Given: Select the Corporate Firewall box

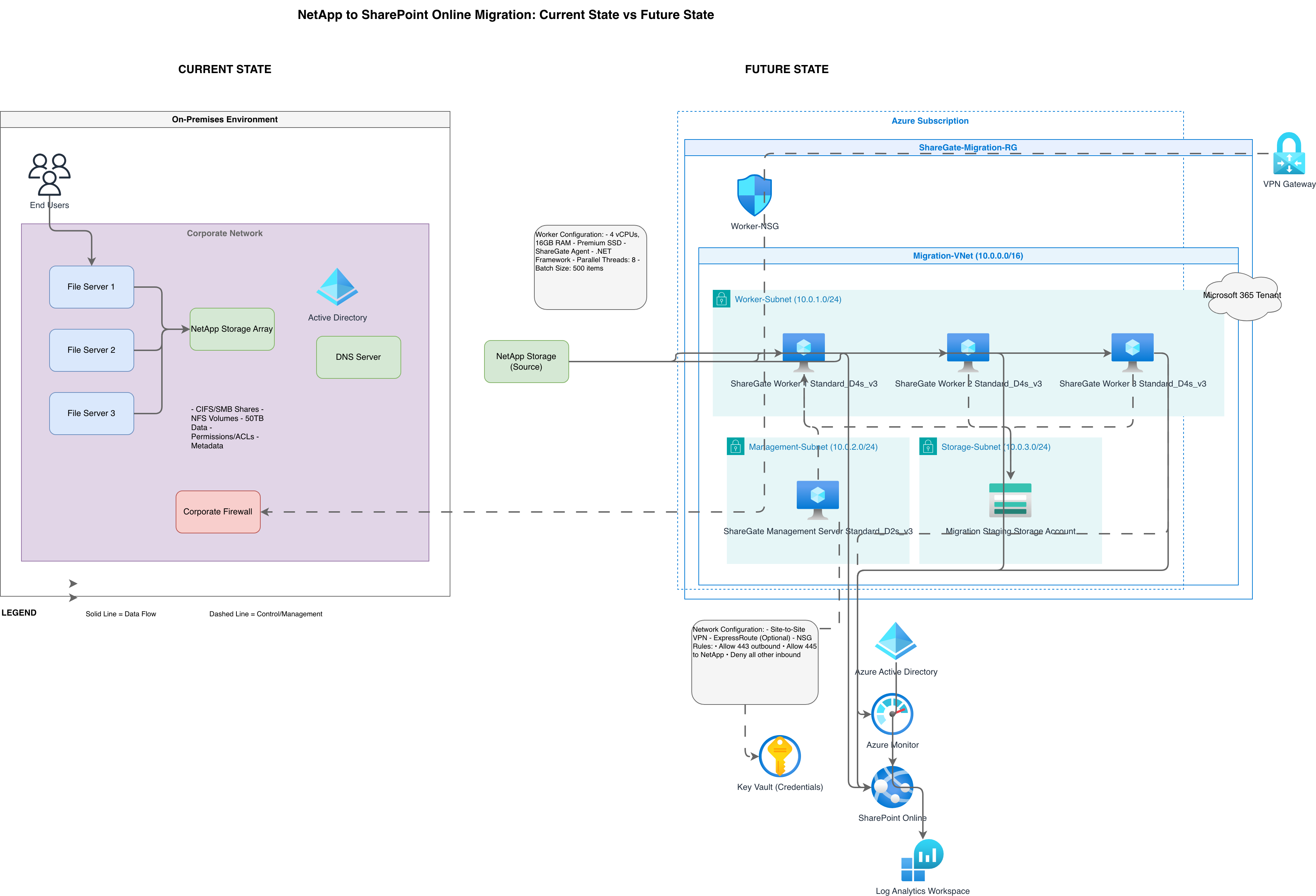Looking at the screenshot, I should (217, 512).
